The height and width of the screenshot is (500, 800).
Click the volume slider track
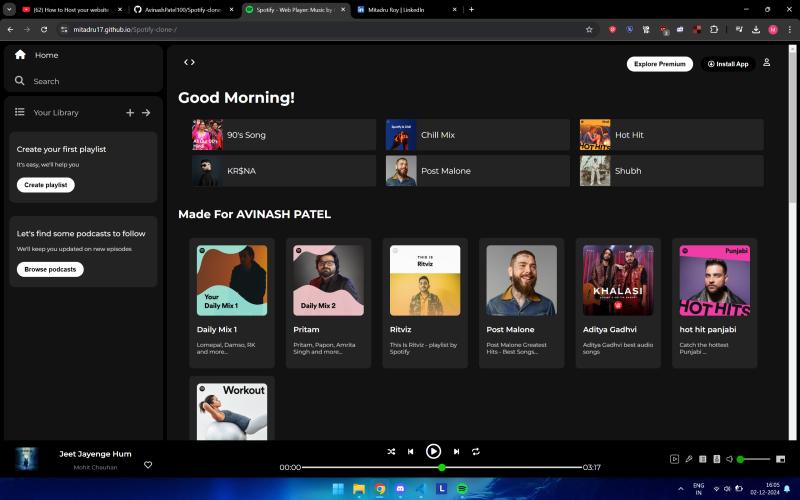coord(755,459)
